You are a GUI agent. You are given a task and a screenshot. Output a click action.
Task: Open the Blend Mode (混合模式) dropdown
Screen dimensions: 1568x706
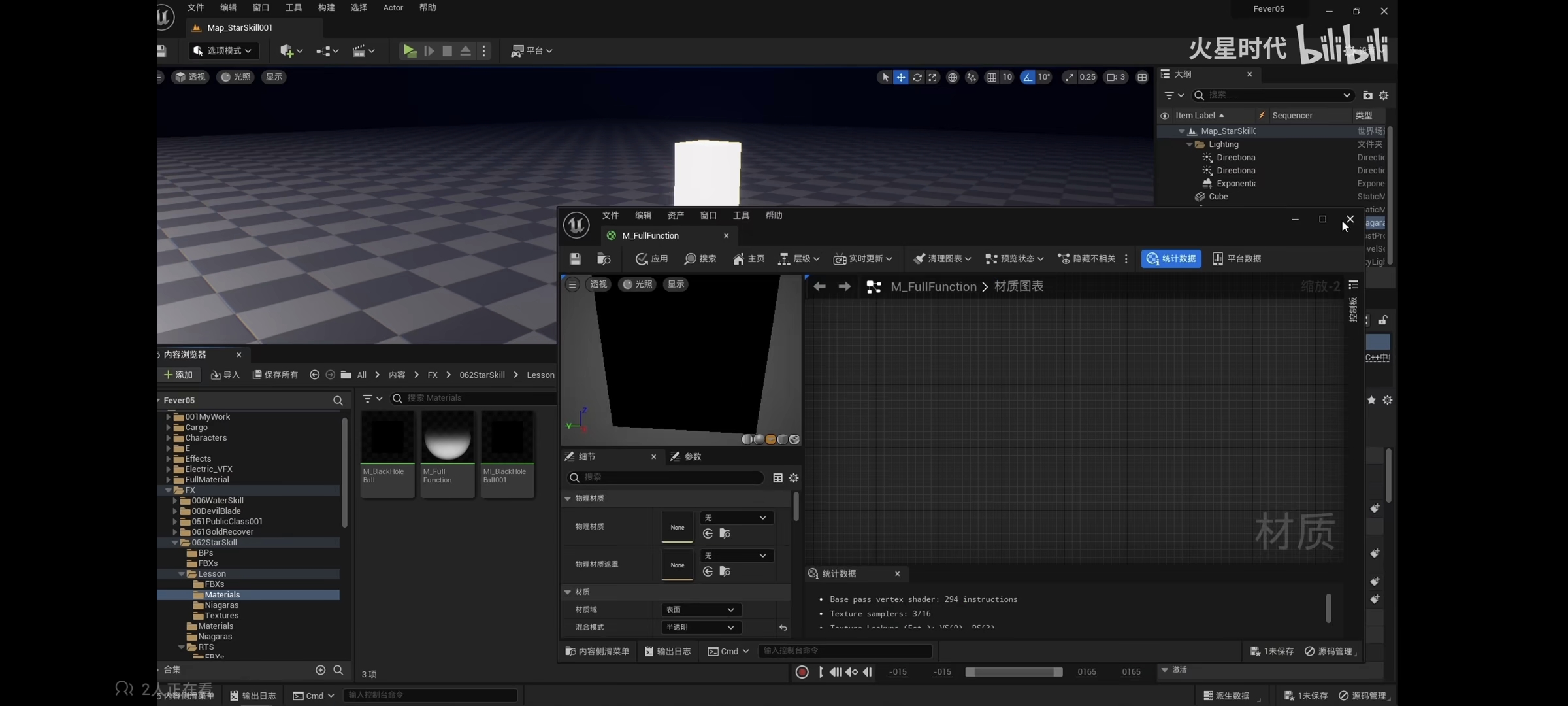(700, 628)
